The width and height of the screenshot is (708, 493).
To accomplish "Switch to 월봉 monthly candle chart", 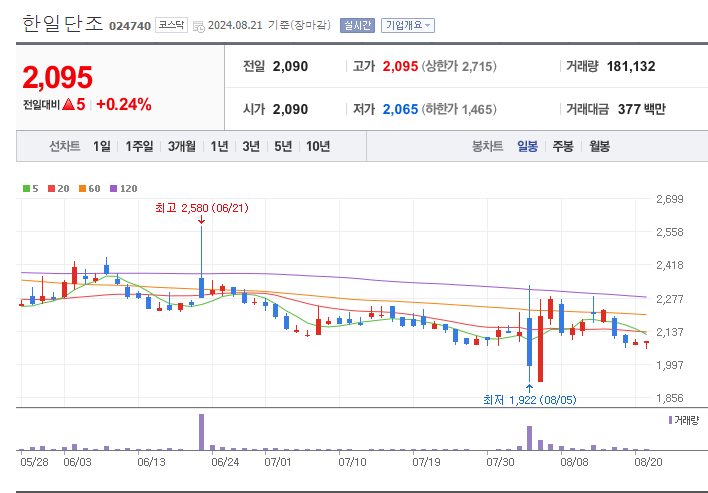I will click(599, 146).
